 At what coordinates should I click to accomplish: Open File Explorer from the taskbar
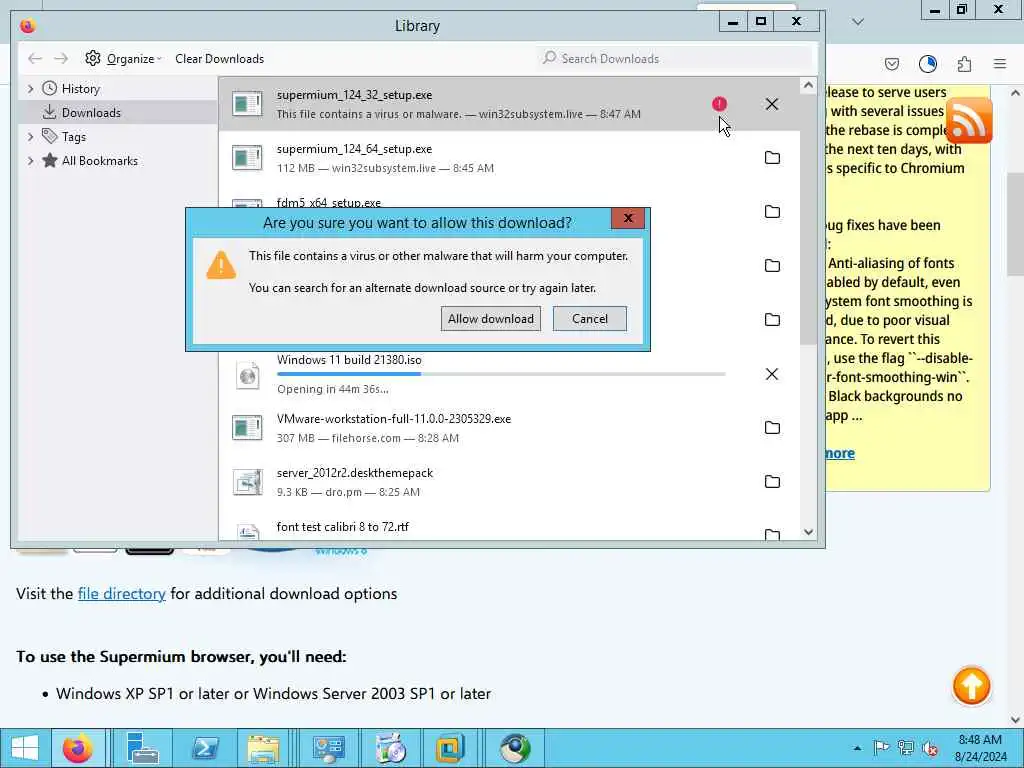(x=264, y=748)
